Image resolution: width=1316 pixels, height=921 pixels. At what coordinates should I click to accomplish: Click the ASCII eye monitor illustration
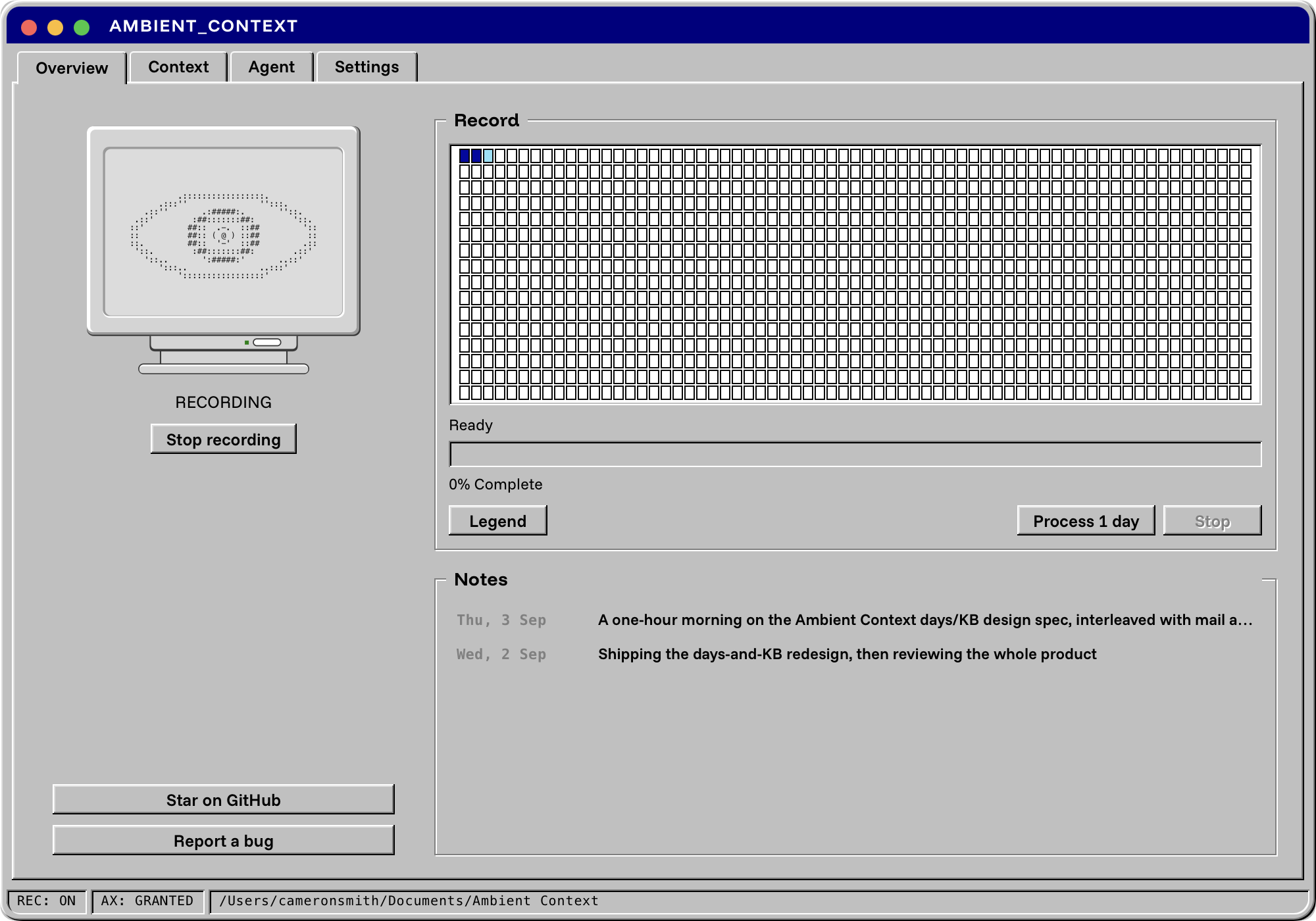click(x=224, y=250)
